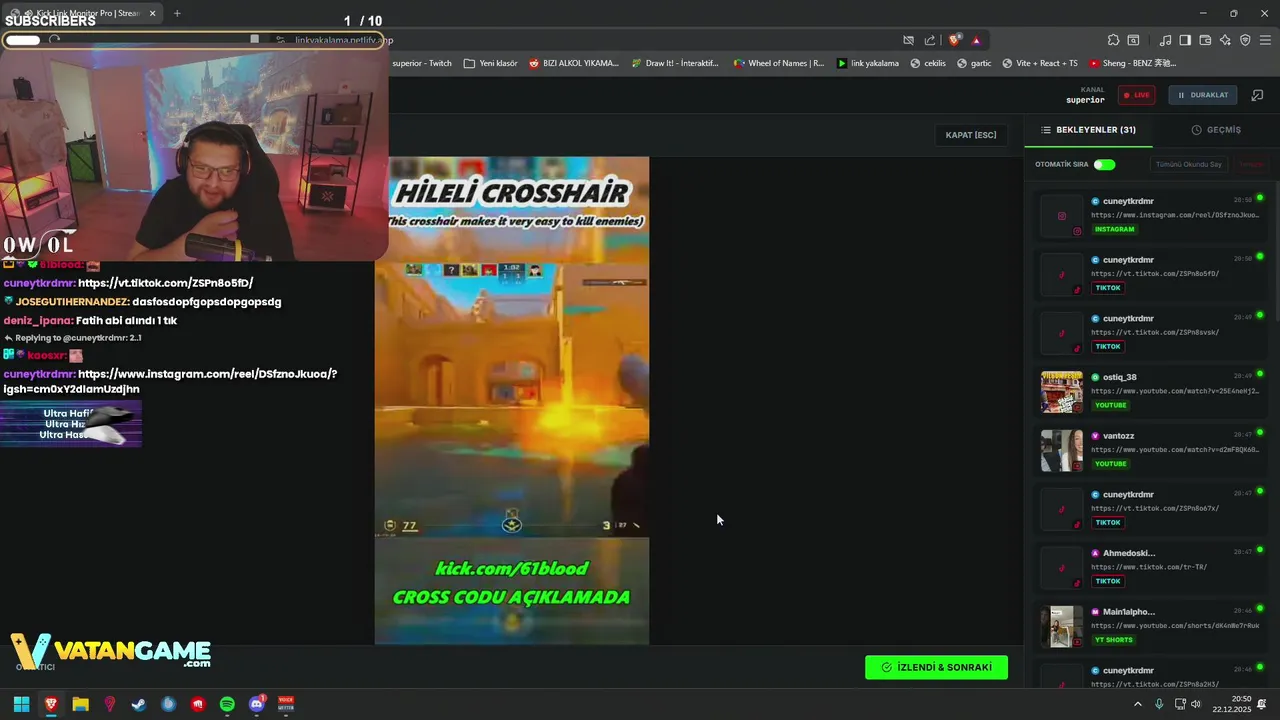
Task: Open the 'superior - Twitch' bookmark
Action: (421, 63)
